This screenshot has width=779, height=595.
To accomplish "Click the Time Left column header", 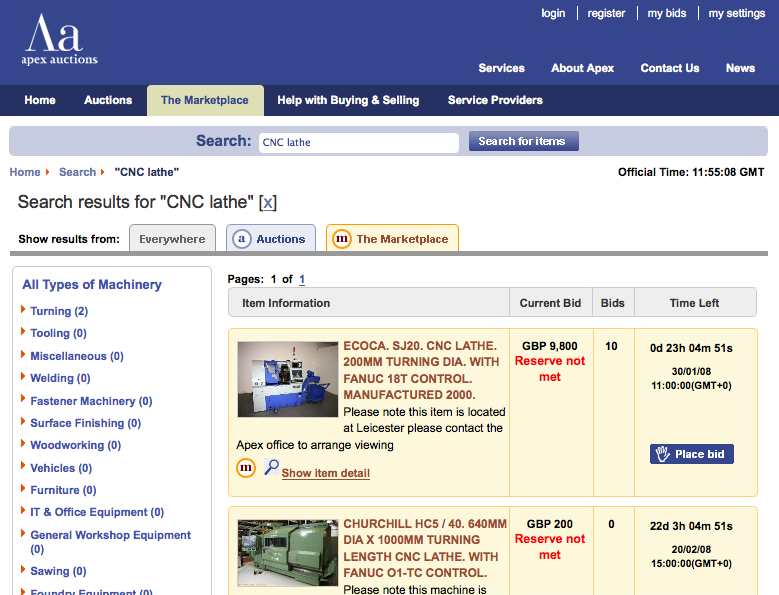I will click(x=694, y=303).
